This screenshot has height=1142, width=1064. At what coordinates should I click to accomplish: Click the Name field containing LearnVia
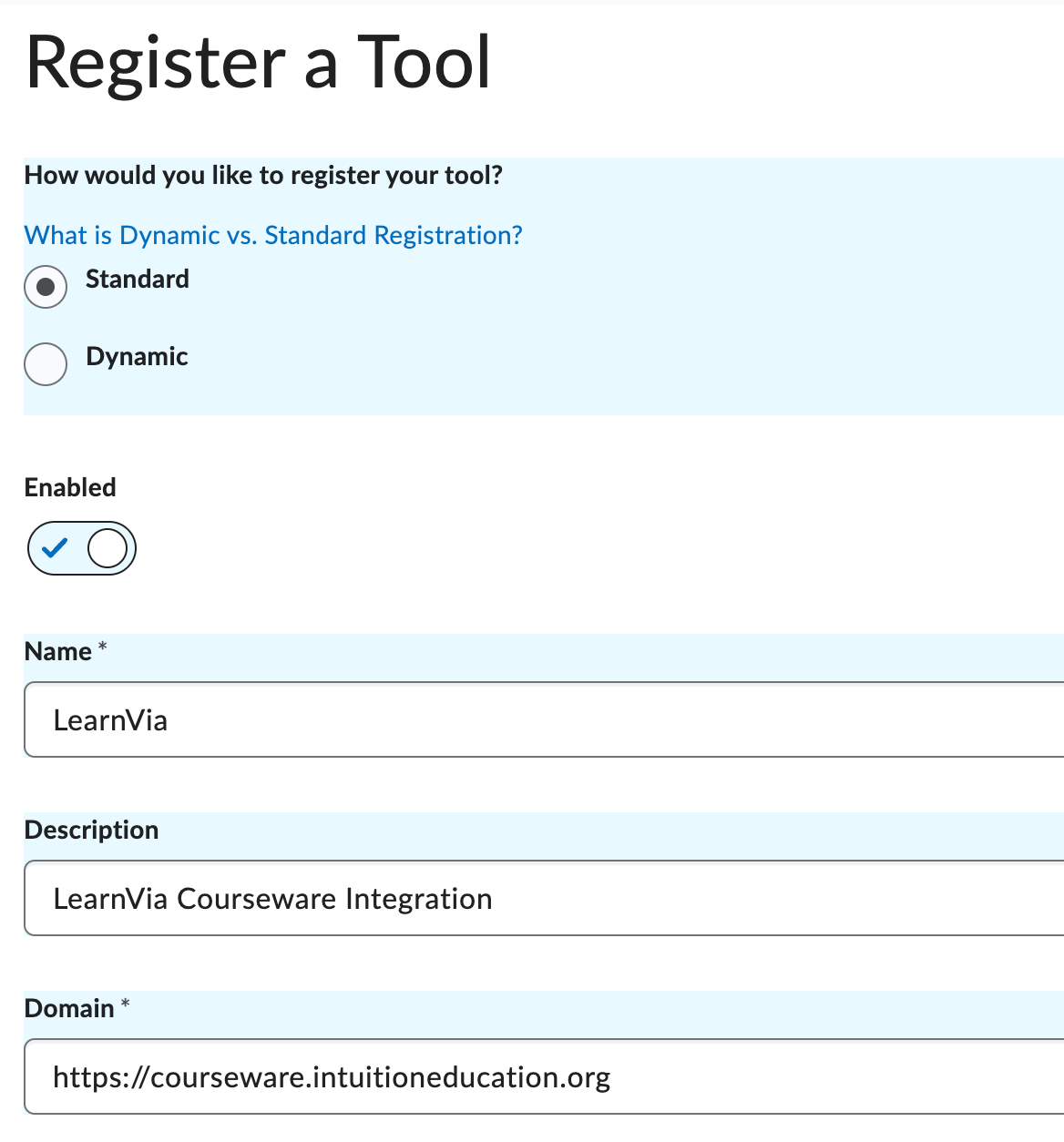(544, 719)
